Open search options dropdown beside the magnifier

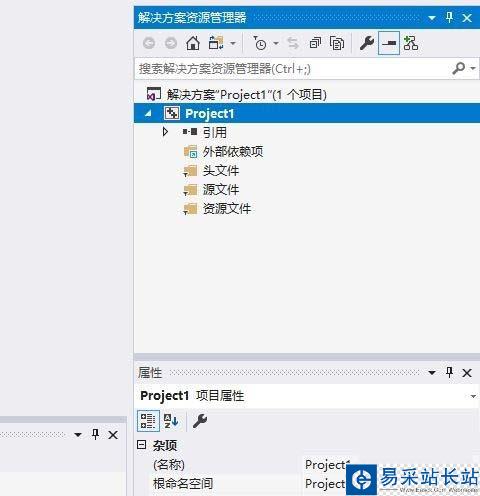473,69
